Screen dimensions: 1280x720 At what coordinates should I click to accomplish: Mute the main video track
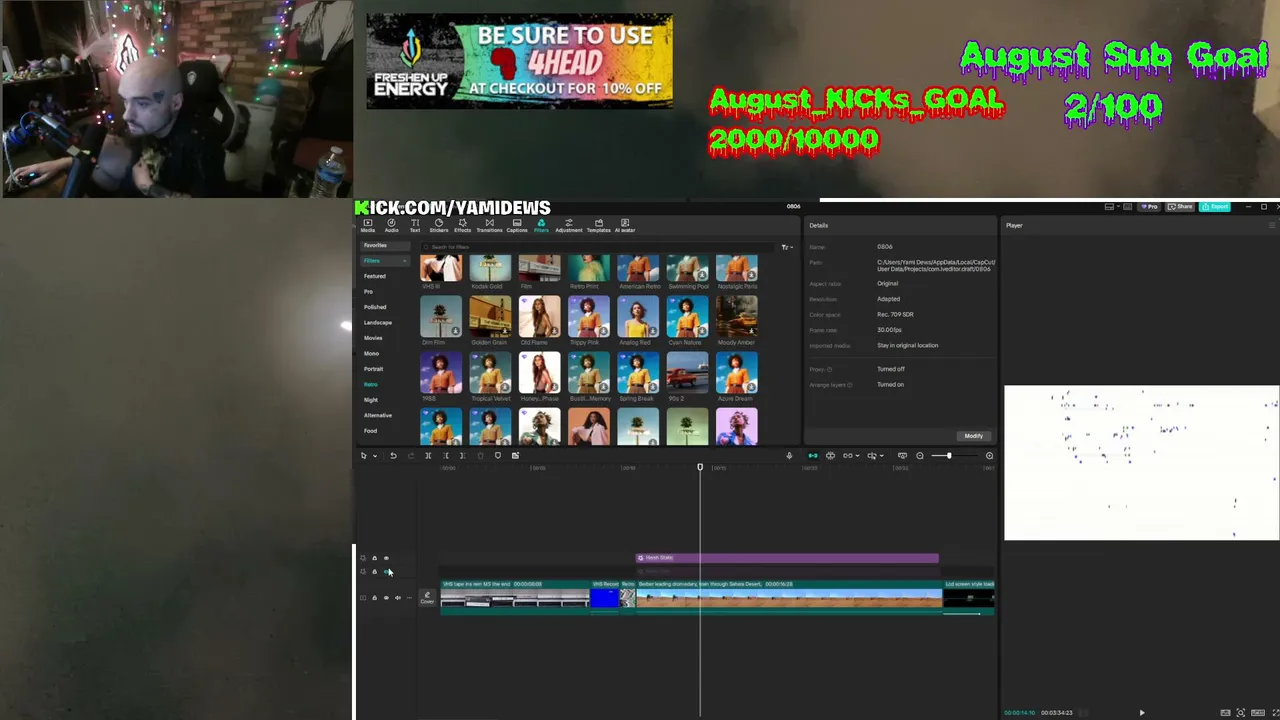[398, 598]
